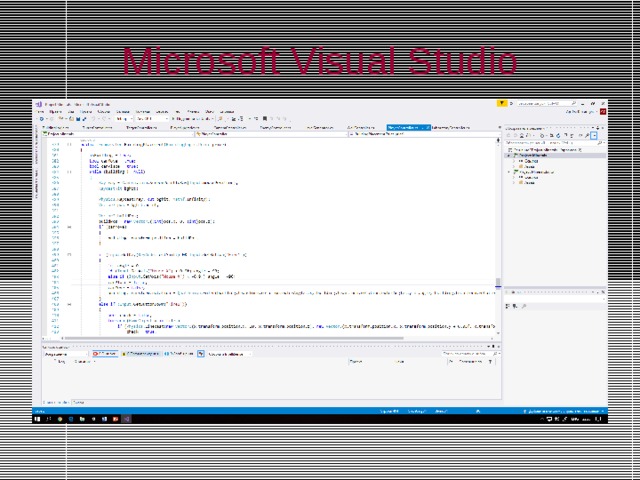Click add to source control in status bar
The width and height of the screenshot is (640, 480).
click(563, 411)
